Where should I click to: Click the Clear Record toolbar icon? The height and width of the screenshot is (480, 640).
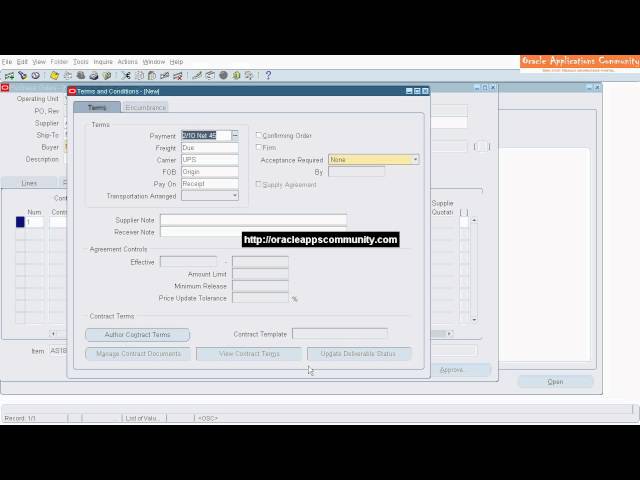(x=164, y=76)
